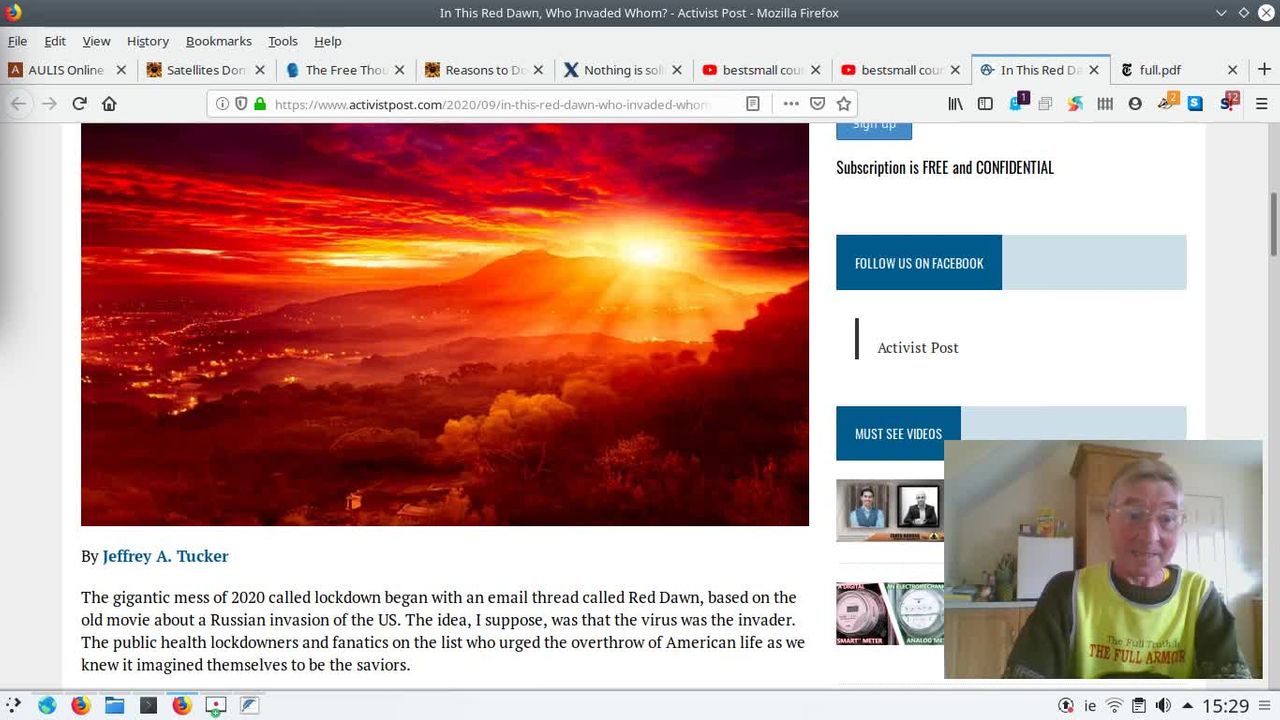Save page to Pocket

(x=817, y=104)
